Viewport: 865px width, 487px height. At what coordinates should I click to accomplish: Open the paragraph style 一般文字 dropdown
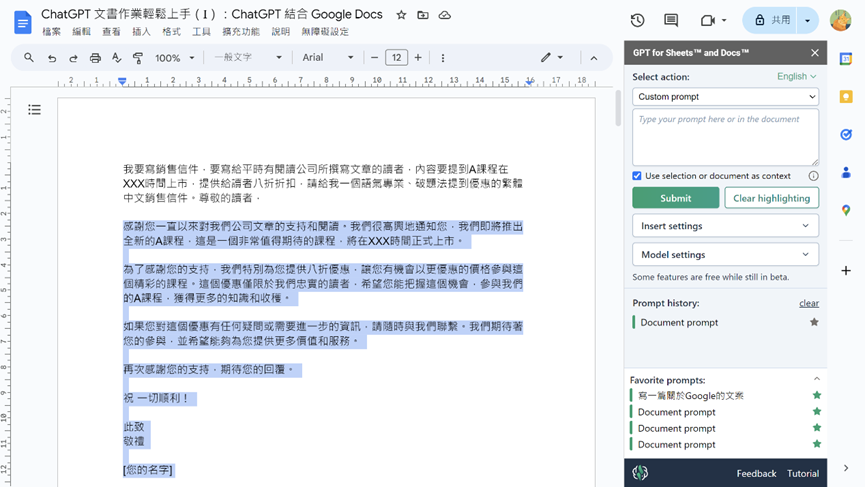pyautogui.click(x=248, y=57)
